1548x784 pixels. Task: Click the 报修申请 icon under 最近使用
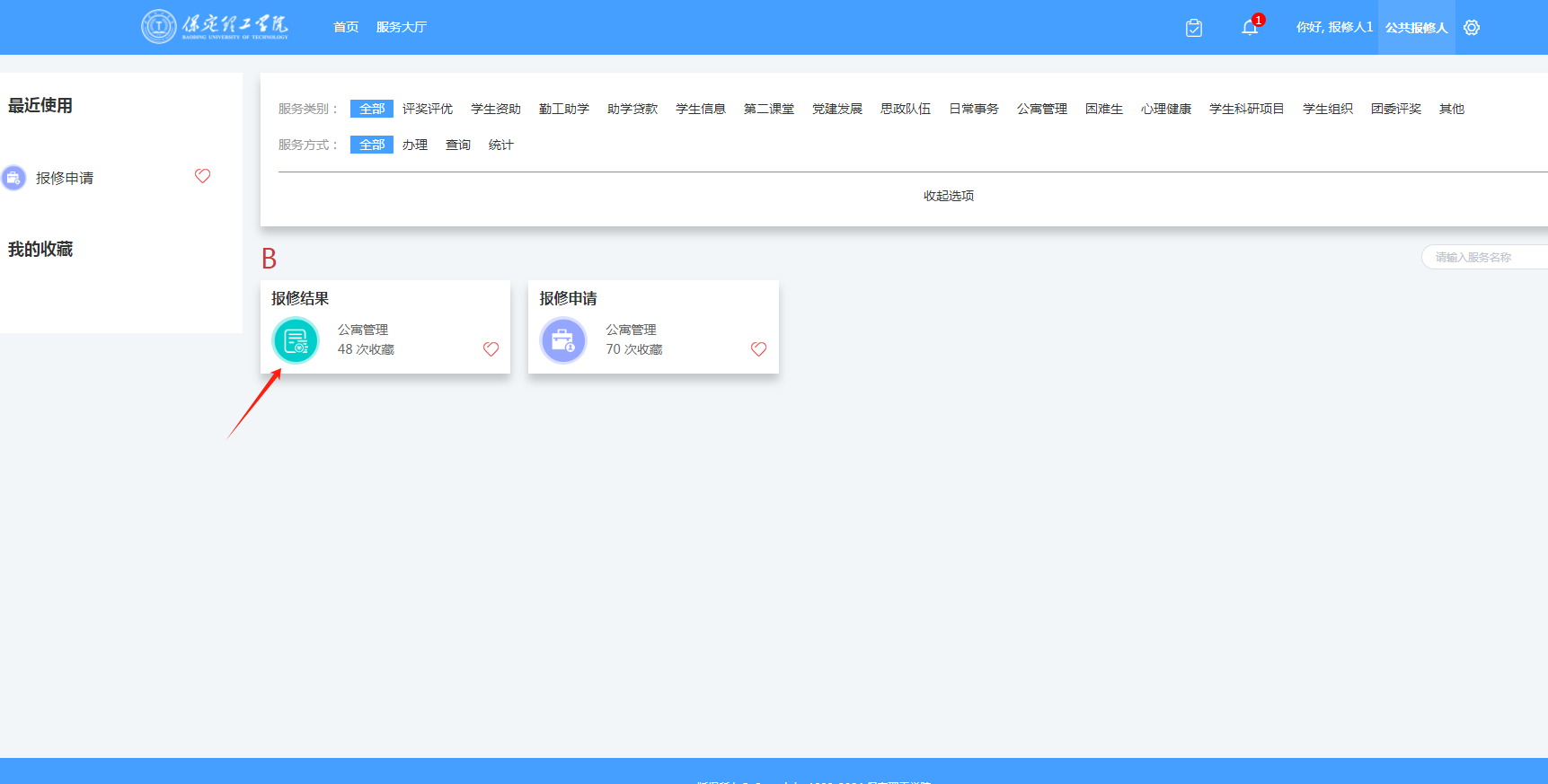[13, 178]
